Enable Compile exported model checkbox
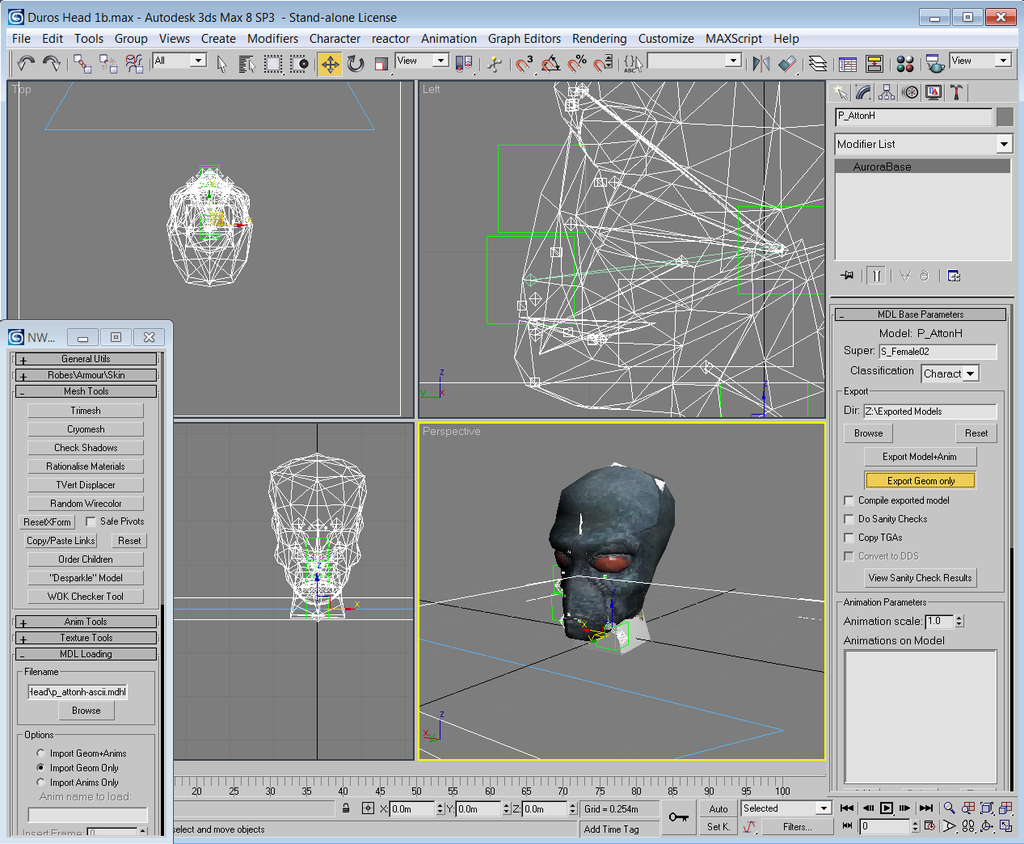Screen dimensions: 1024x844 pyautogui.click(x=849, y=500)
